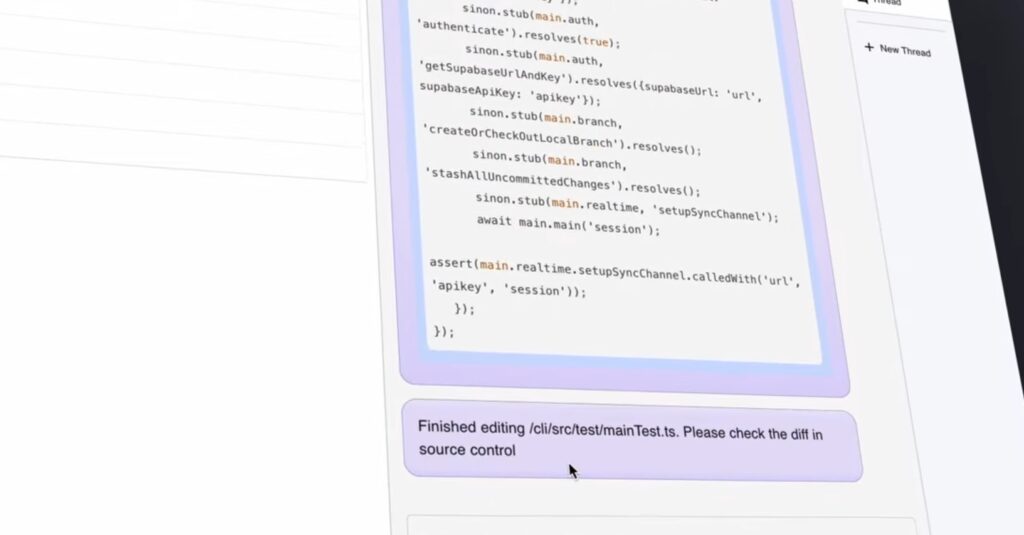This screenshot has width=1024, height=535.
Task: Click line stubbing main.realtime 'setupSyncChannel'
Action: 626,208
